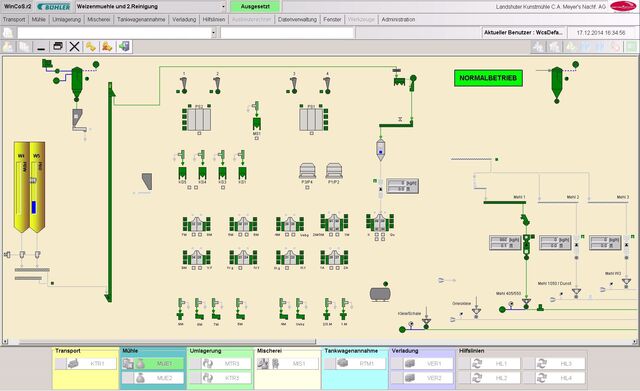Click the W5 yellow silo
This screenshot has width=640, height=391.
(37, 187)
